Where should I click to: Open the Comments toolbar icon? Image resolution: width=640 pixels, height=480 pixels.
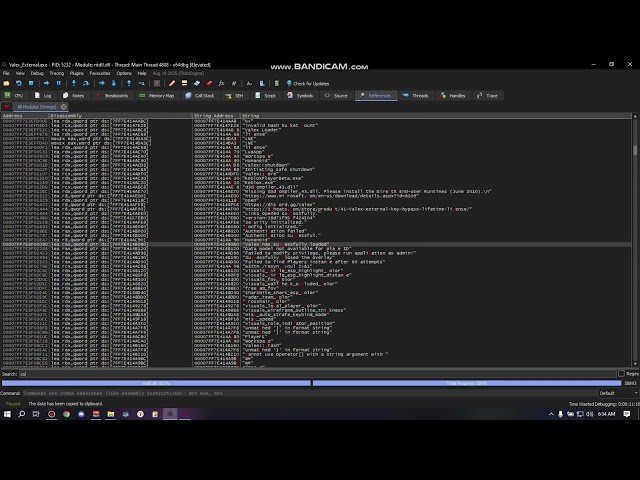tap(184, 83)
